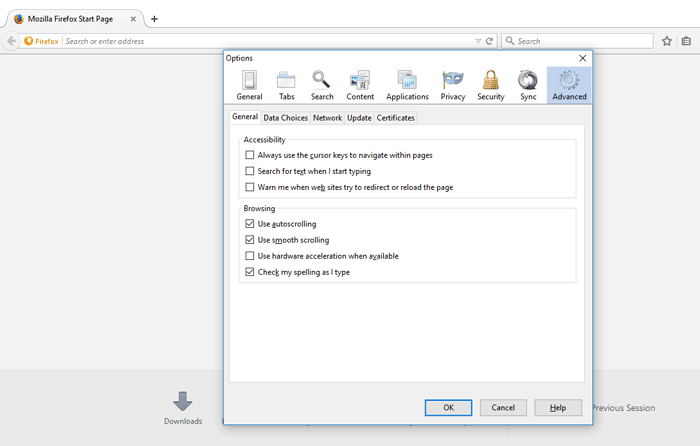
Task: Bookmark this page with the star icon
Action: click(667, 41)
